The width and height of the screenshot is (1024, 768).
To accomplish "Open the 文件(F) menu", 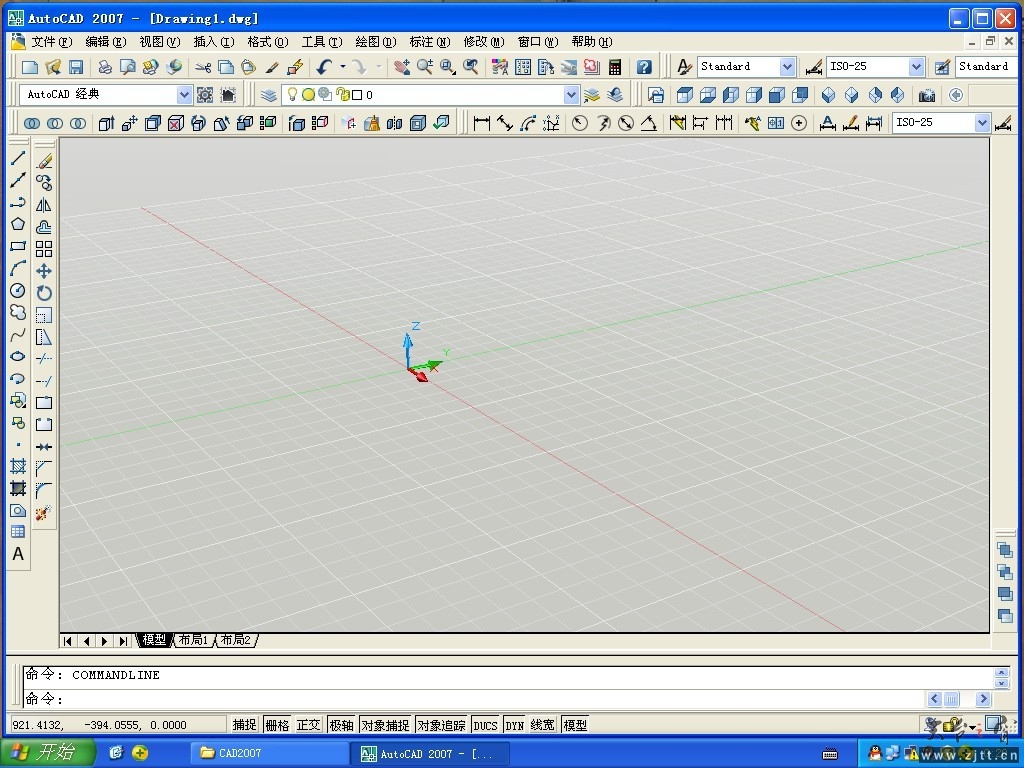I will click(52, 42).
